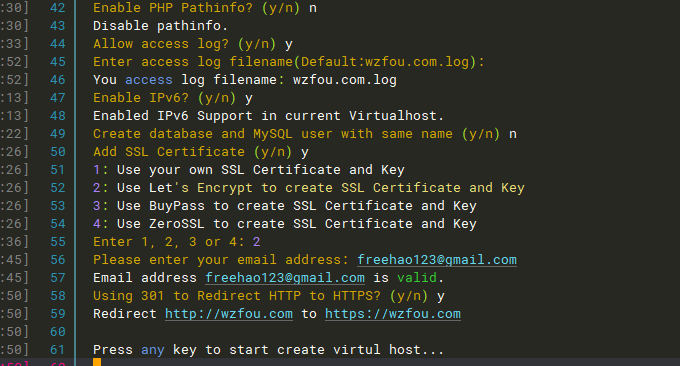This screenshot has width=680, height=366.
Task: Click line number 51
Action: click(x=58, y=170)
